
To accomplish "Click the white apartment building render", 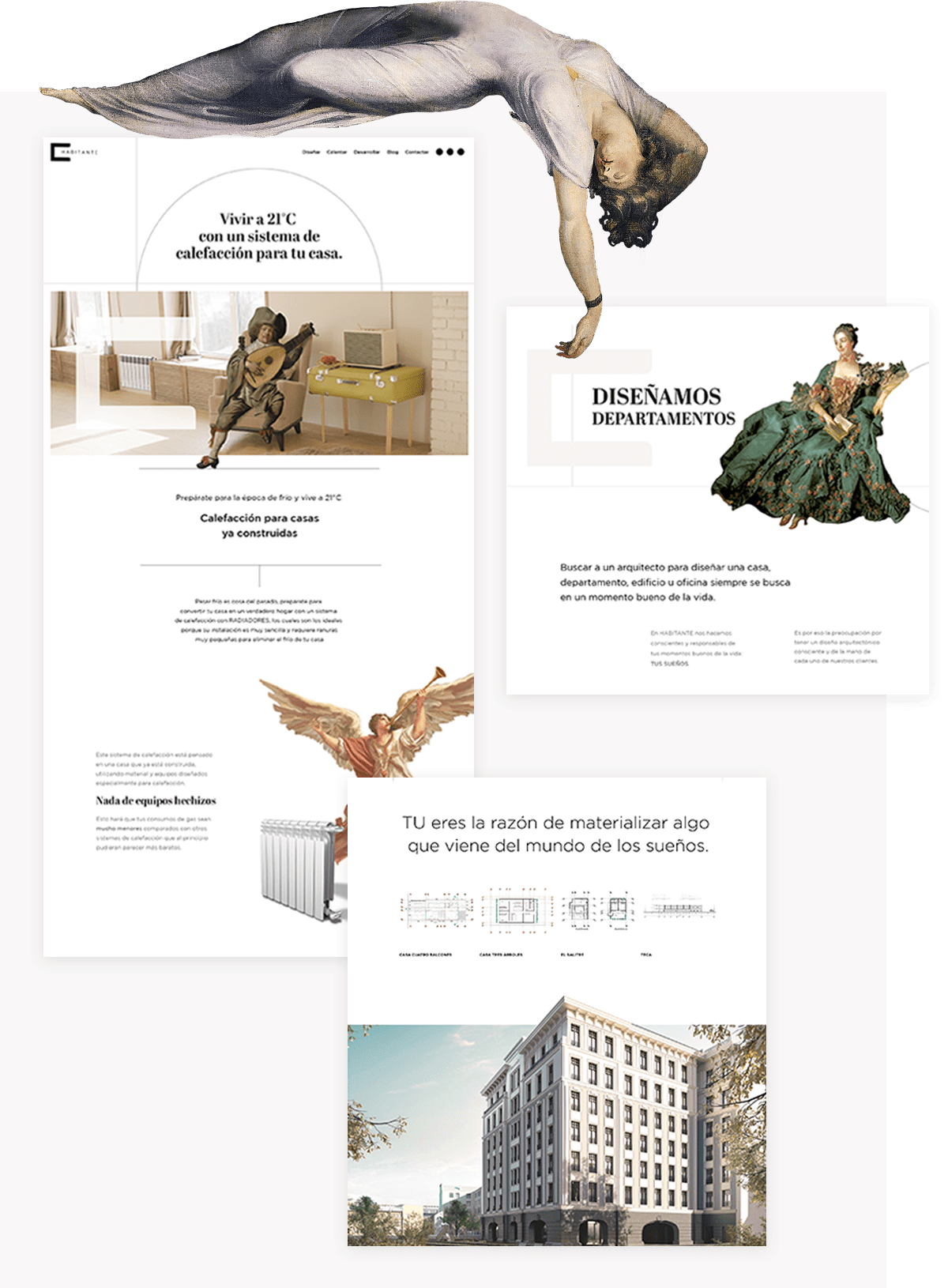I will point(557,1120).
